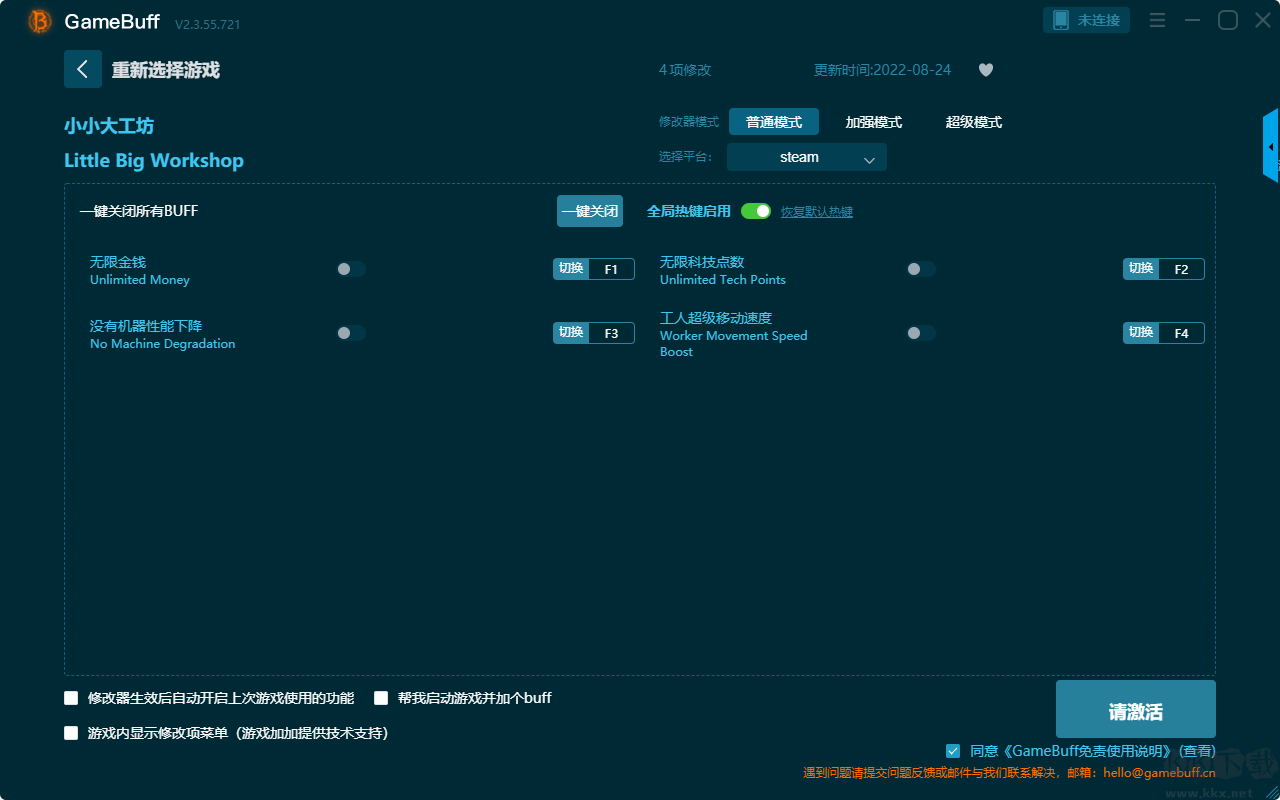Viewport: 1280px width, 800px height.
Task: Maximize the GameBuff window
Action: [x=1228, y=20]
